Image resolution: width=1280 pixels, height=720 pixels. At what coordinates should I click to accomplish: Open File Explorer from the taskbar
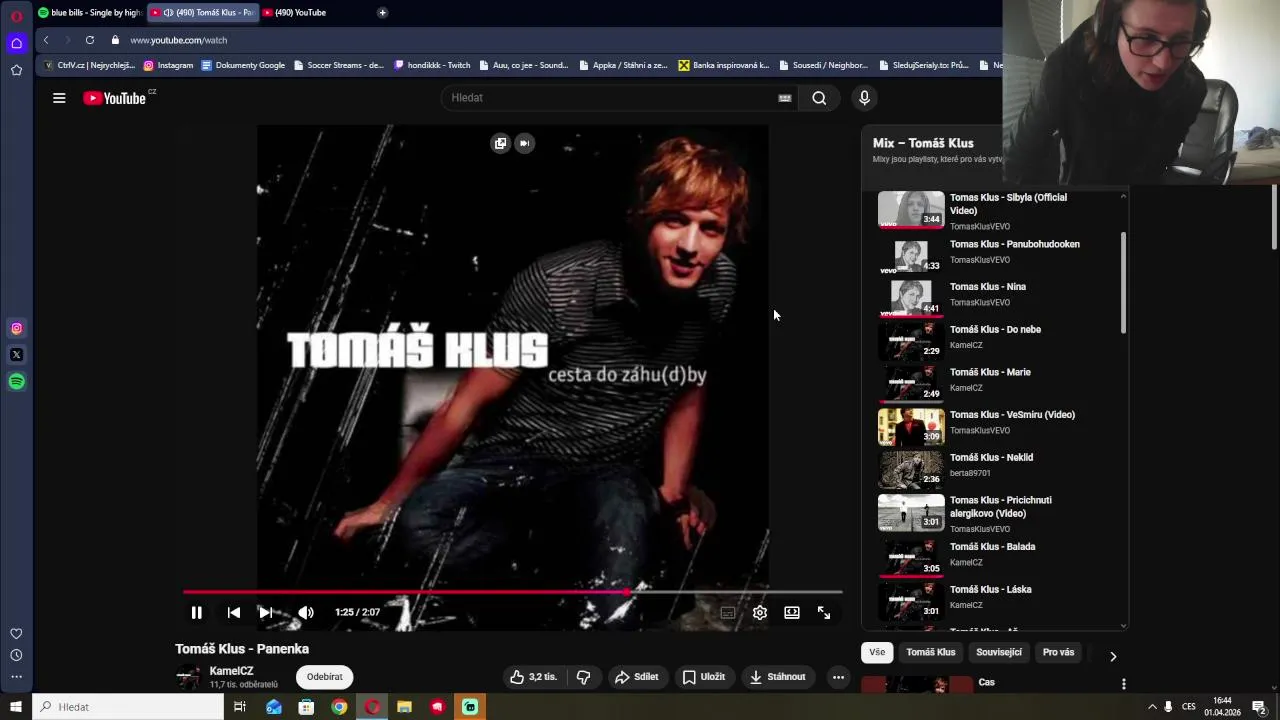coord(404,707)
